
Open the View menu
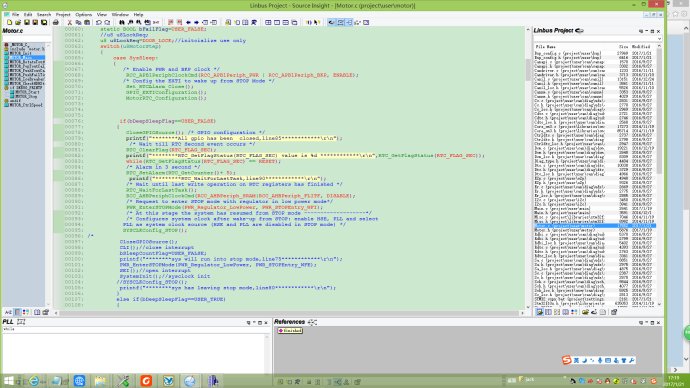(102, 15)
